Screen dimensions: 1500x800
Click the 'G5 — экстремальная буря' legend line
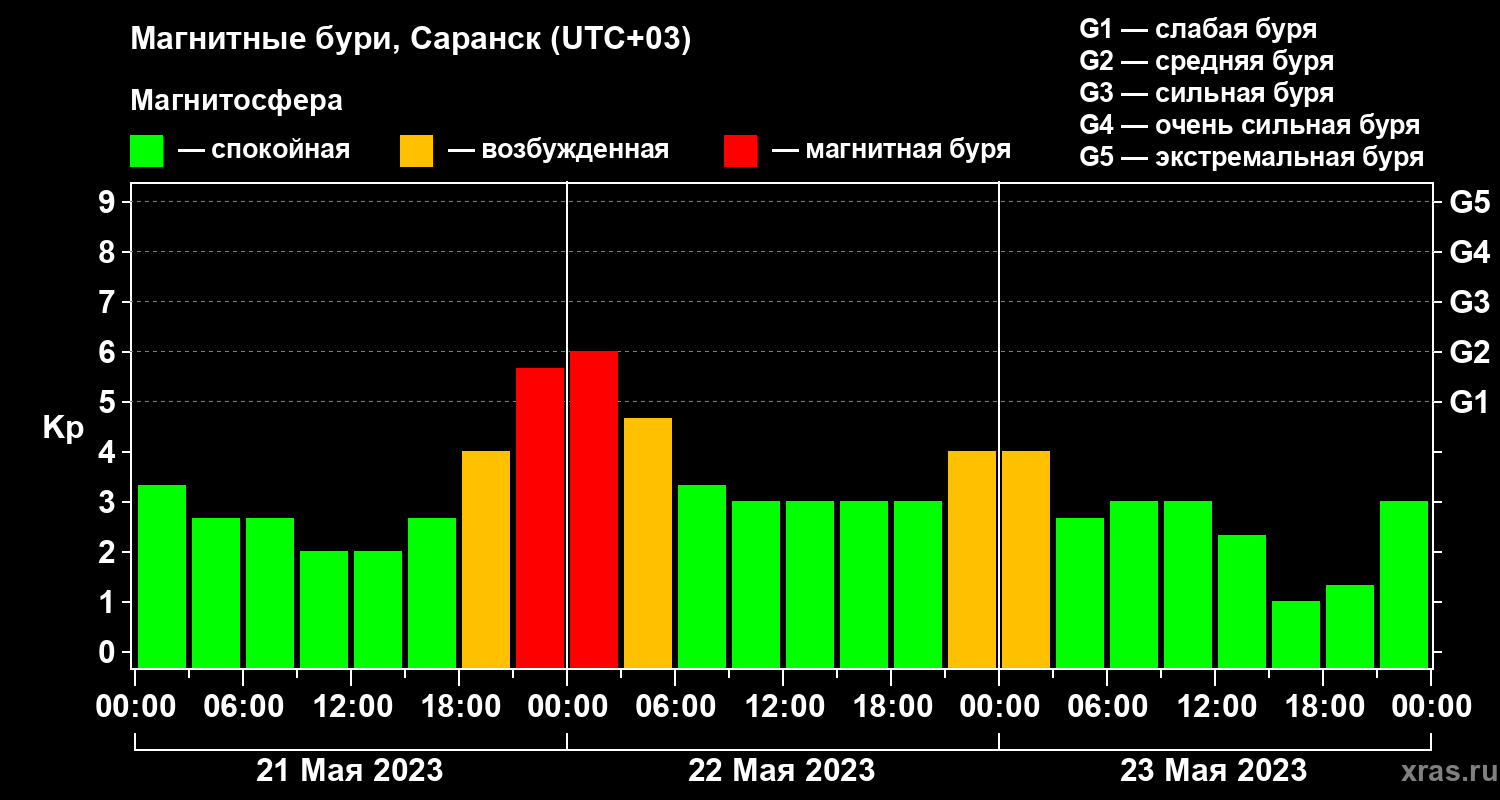1252,158
